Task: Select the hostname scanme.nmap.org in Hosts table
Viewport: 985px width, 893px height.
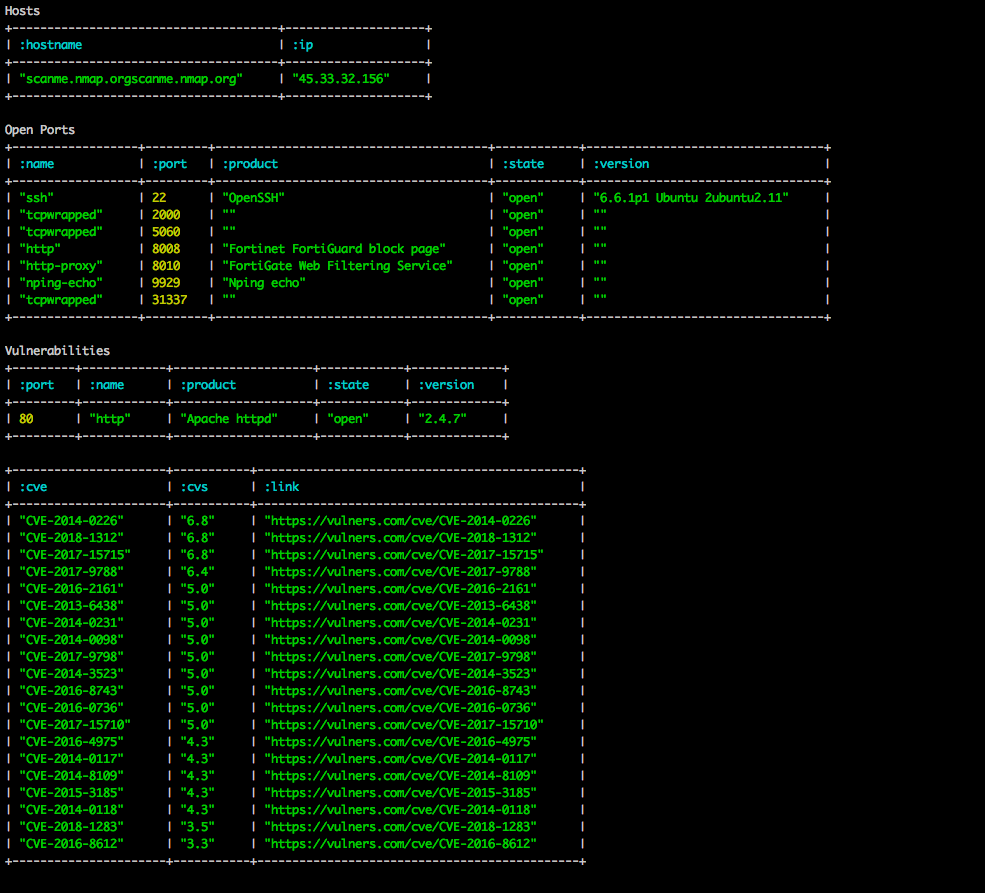Action: click(130, 78)
